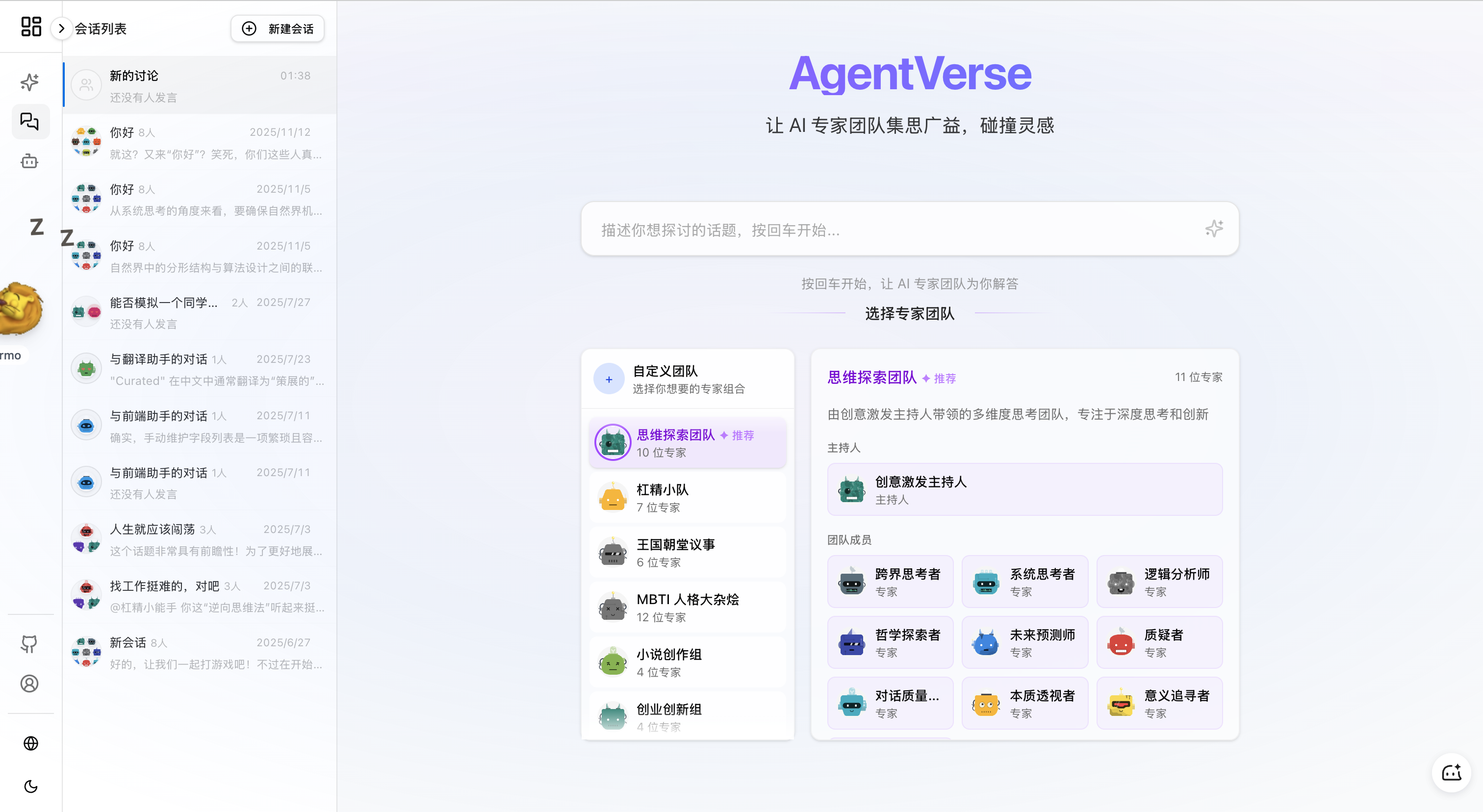Click the sleeping lion mascot image
This screenshot has height=812, width=1483.
click(21, 308)
